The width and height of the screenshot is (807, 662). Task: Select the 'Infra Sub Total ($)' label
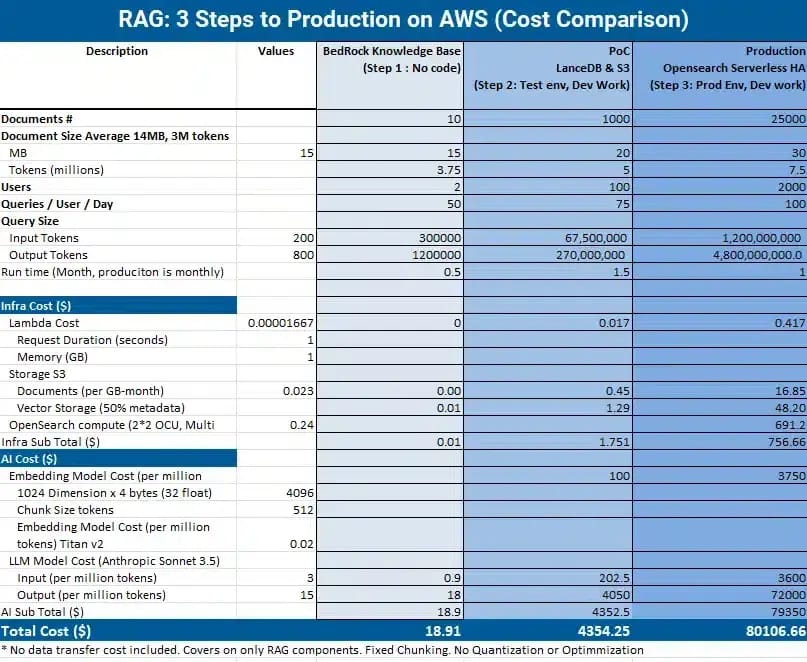50,442
